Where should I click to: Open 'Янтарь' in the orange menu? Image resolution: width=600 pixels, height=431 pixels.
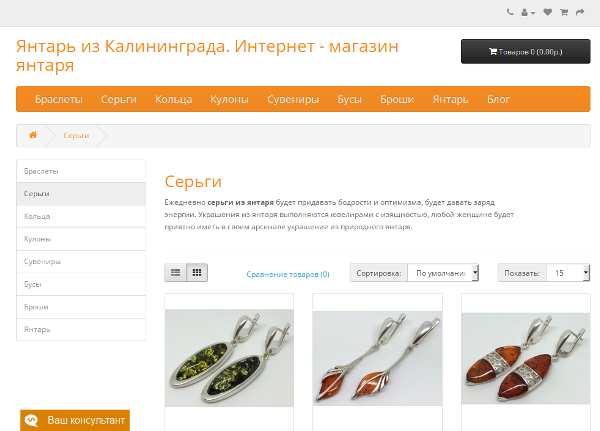(x=450, y=99)
